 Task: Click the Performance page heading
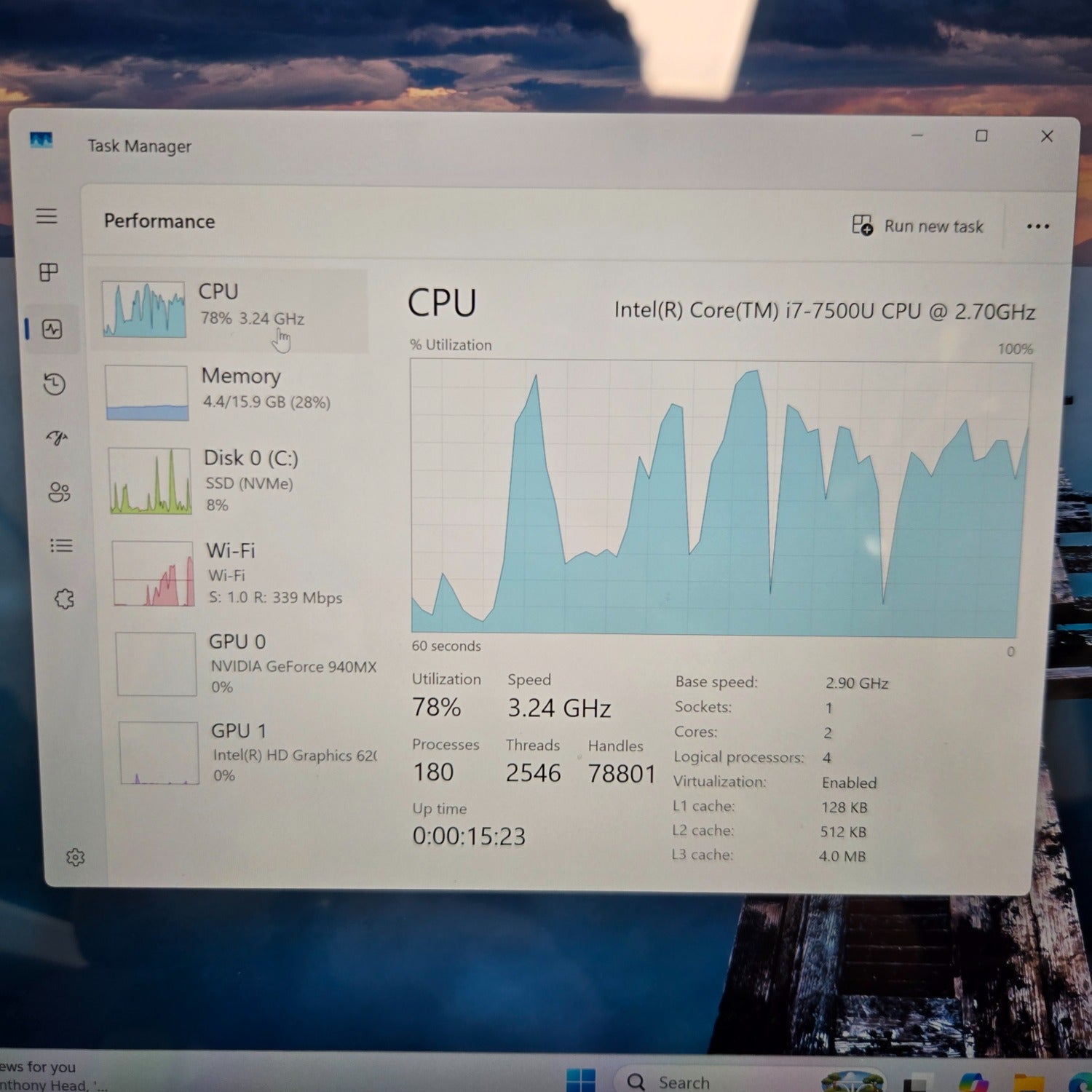[x=159, y=221]
